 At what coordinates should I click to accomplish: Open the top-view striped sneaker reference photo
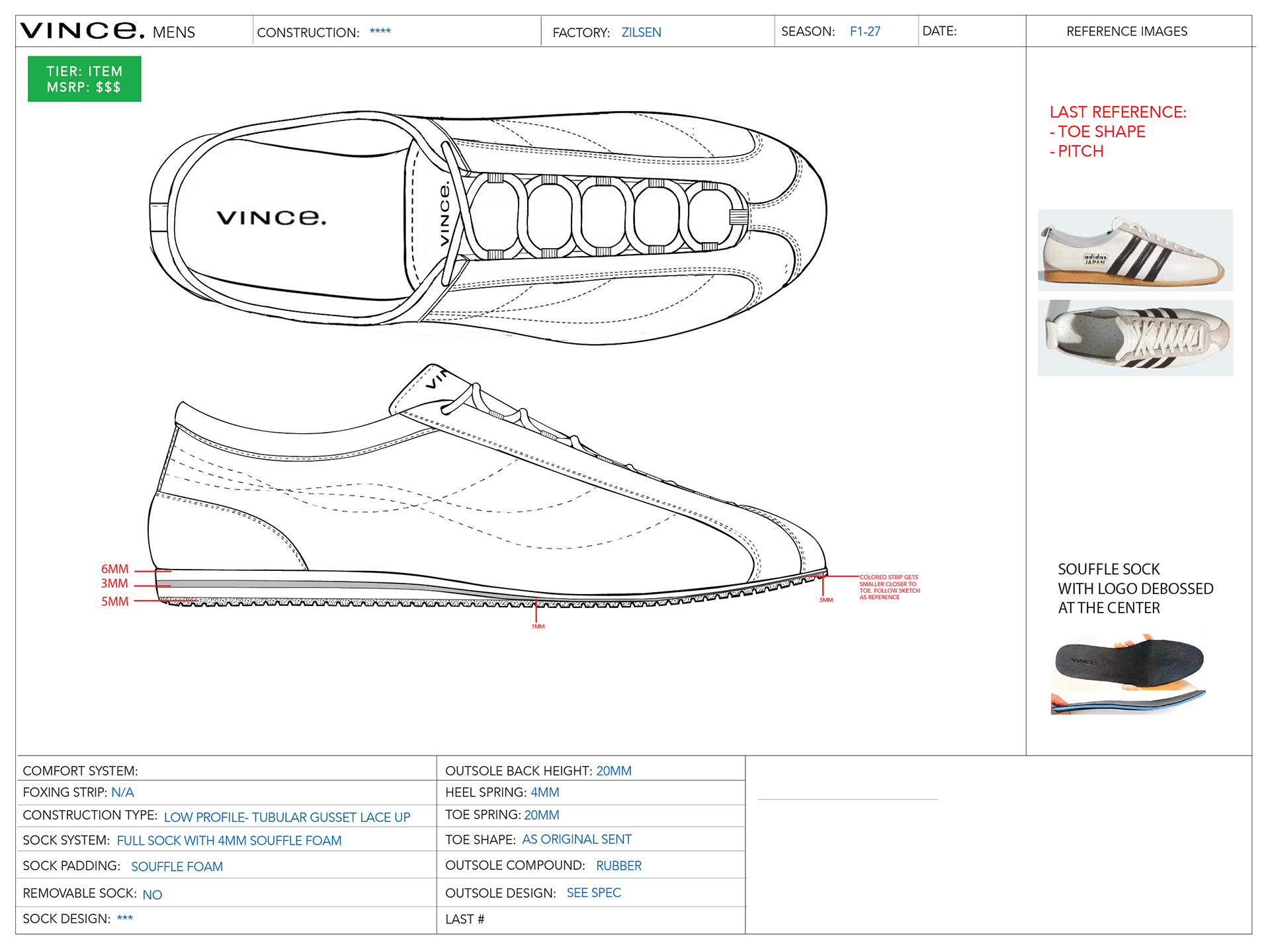coord(1135,338)
